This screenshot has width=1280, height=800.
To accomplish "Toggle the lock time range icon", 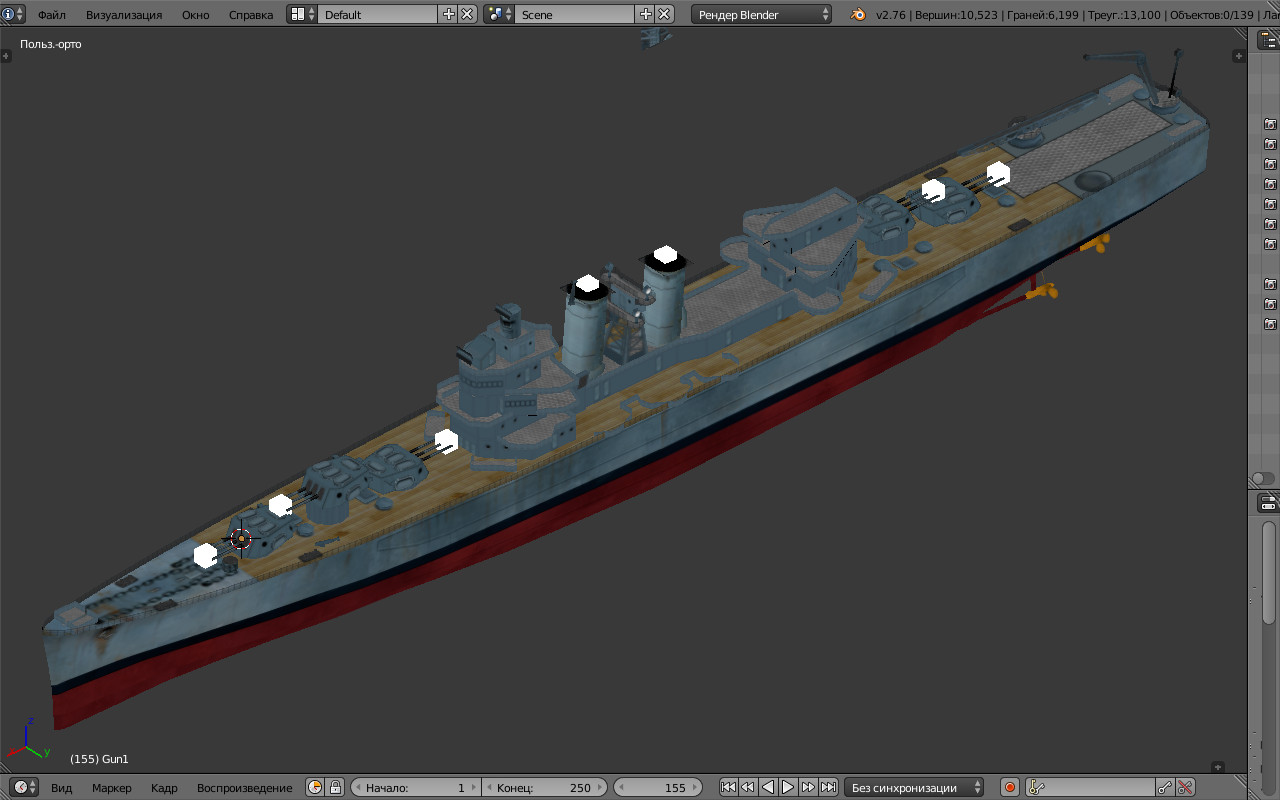I will point(335,787).
